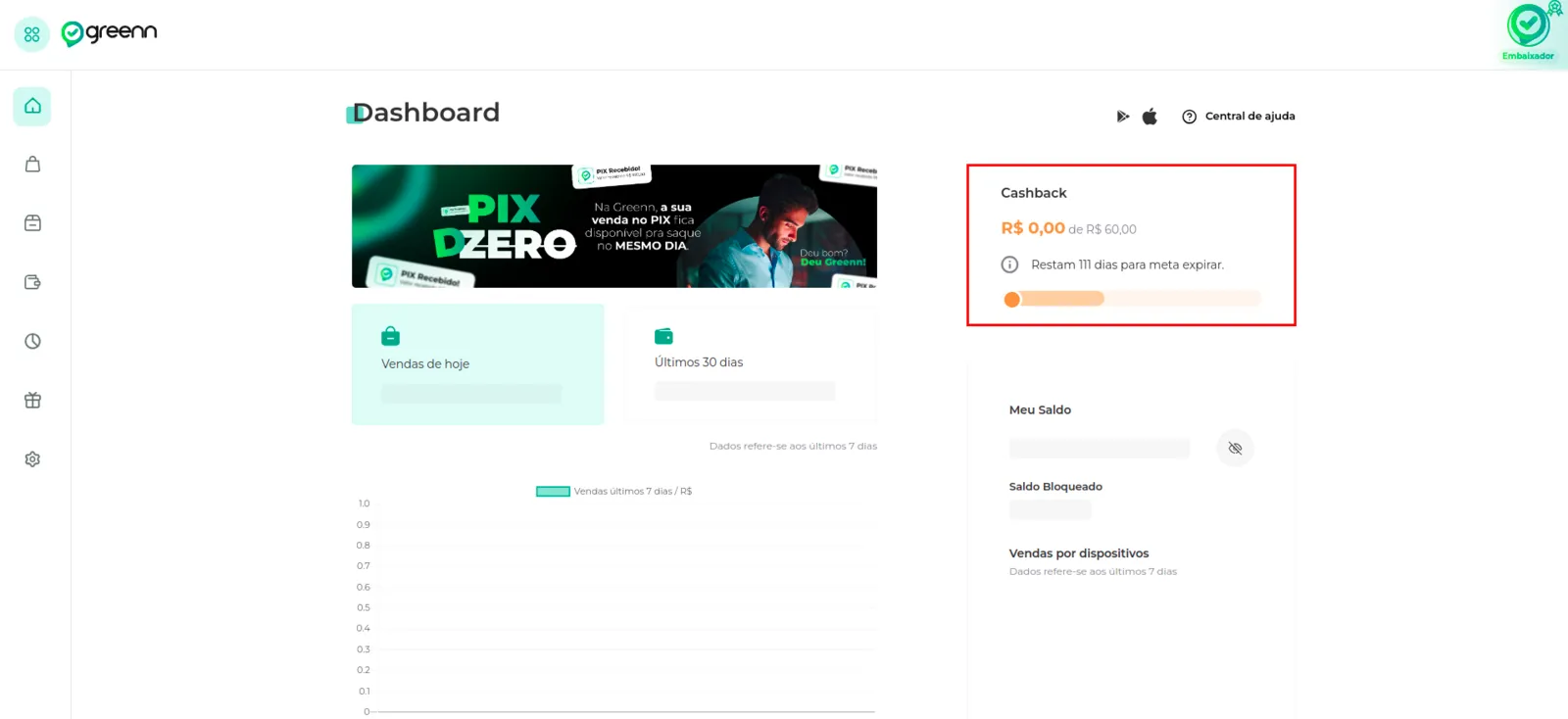Click the Dashboard page title
The image size is (1568, 719).
426,113
